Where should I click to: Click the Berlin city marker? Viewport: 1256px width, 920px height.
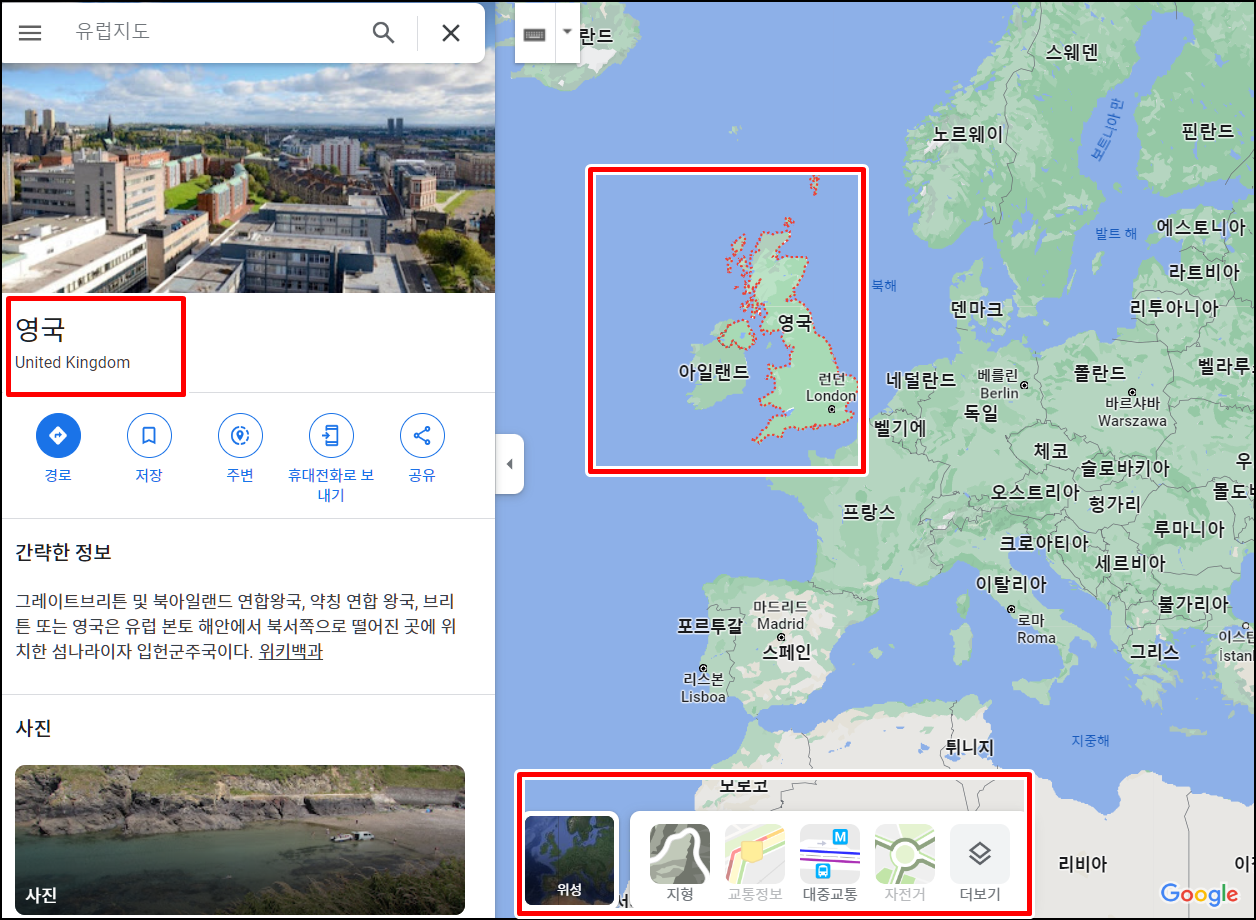pos(1024,384)
